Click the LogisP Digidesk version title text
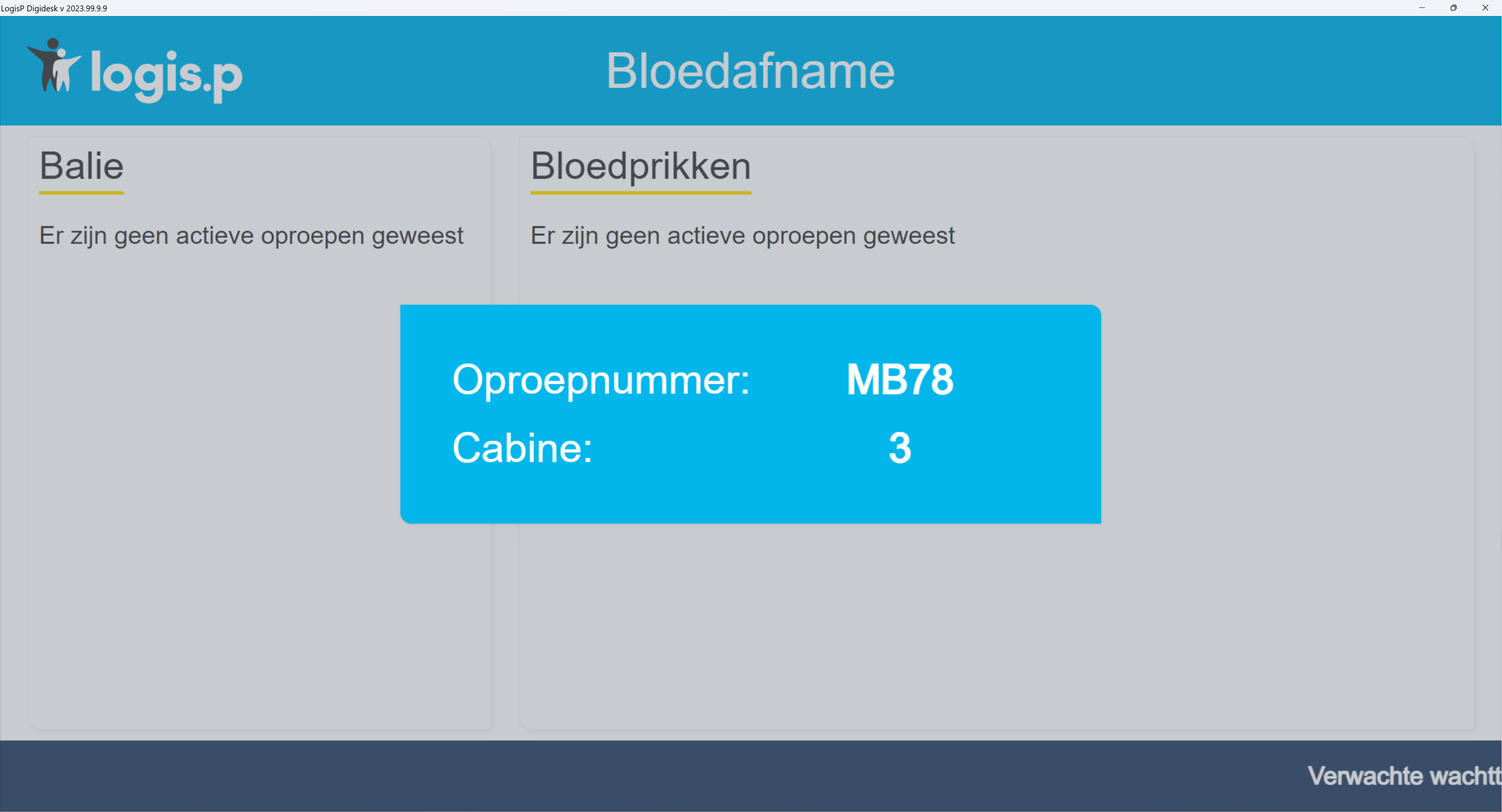The width and height of the screenshot is (1502, 812). pyautogui.click(x=54, y=8)
